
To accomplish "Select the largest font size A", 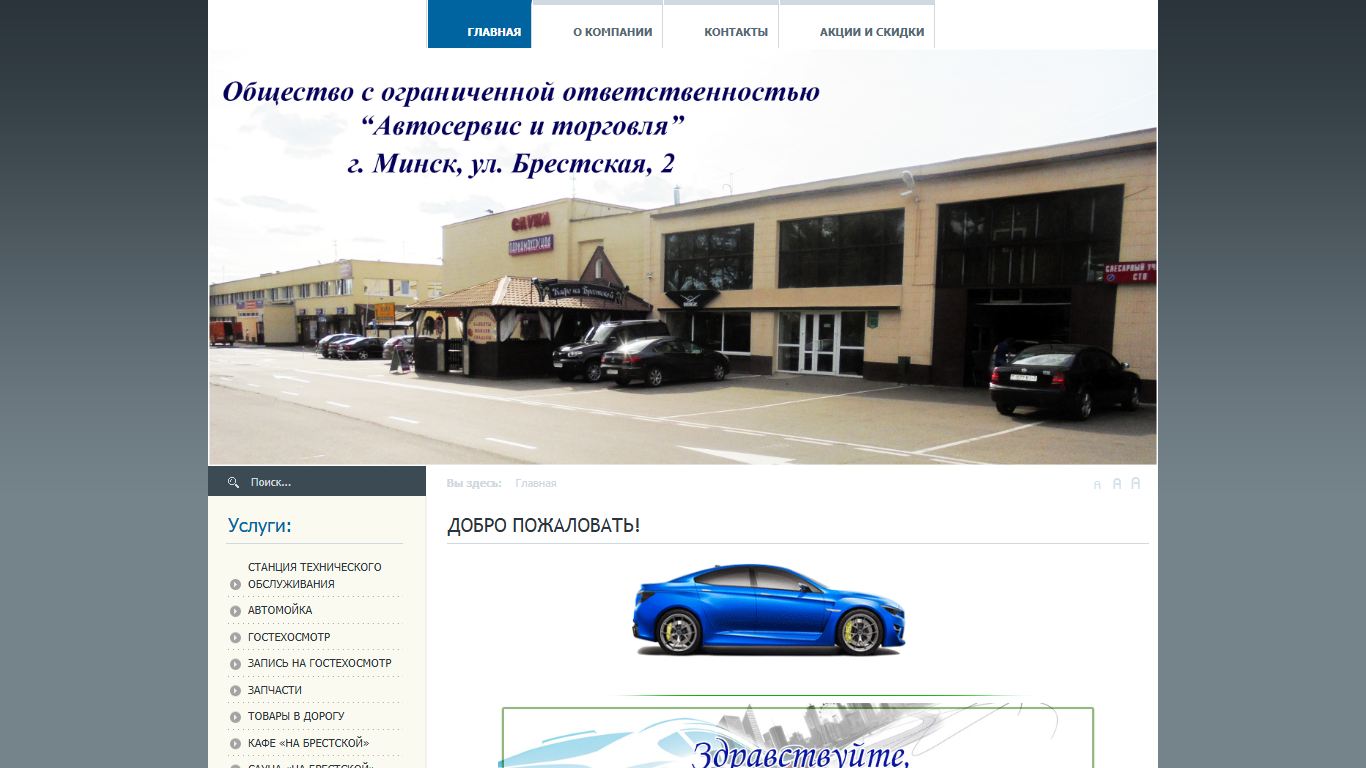I will pyautogui.click(x=1136, y=483).
